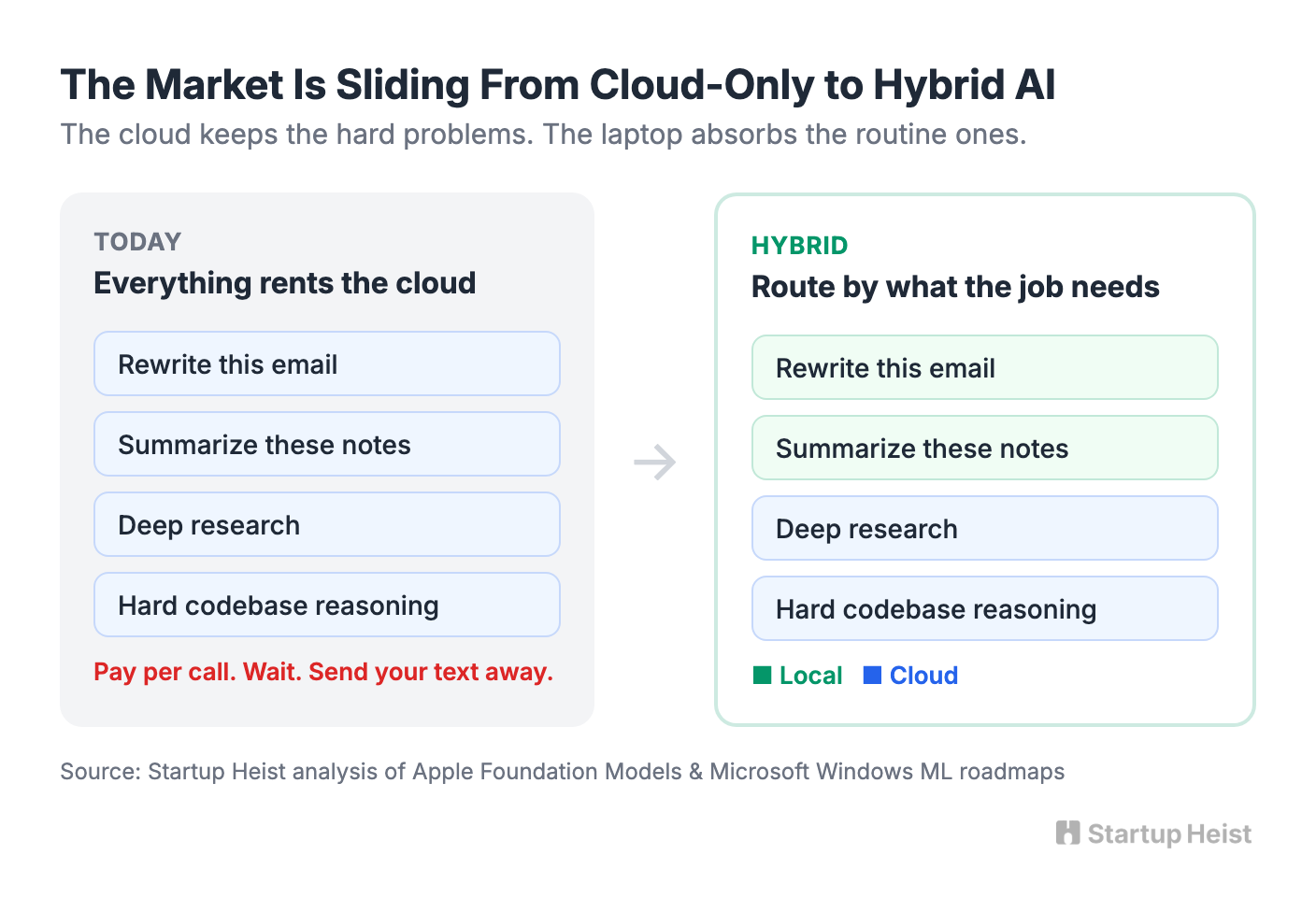Click Route by what the job needs heading
This screenshot has height=912, width=1316.
955,287
